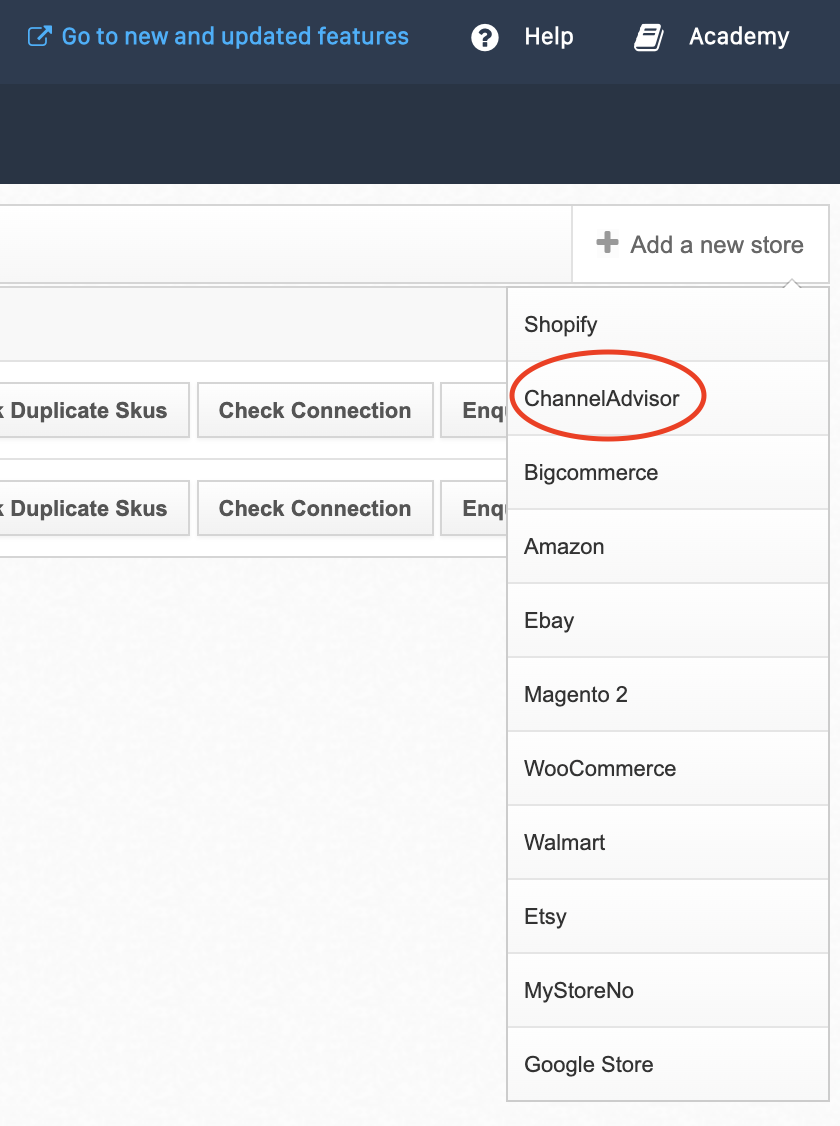
Task: Click Duplicate Skus button in first row
Action: pyautogui.click(x=93, y=410)
